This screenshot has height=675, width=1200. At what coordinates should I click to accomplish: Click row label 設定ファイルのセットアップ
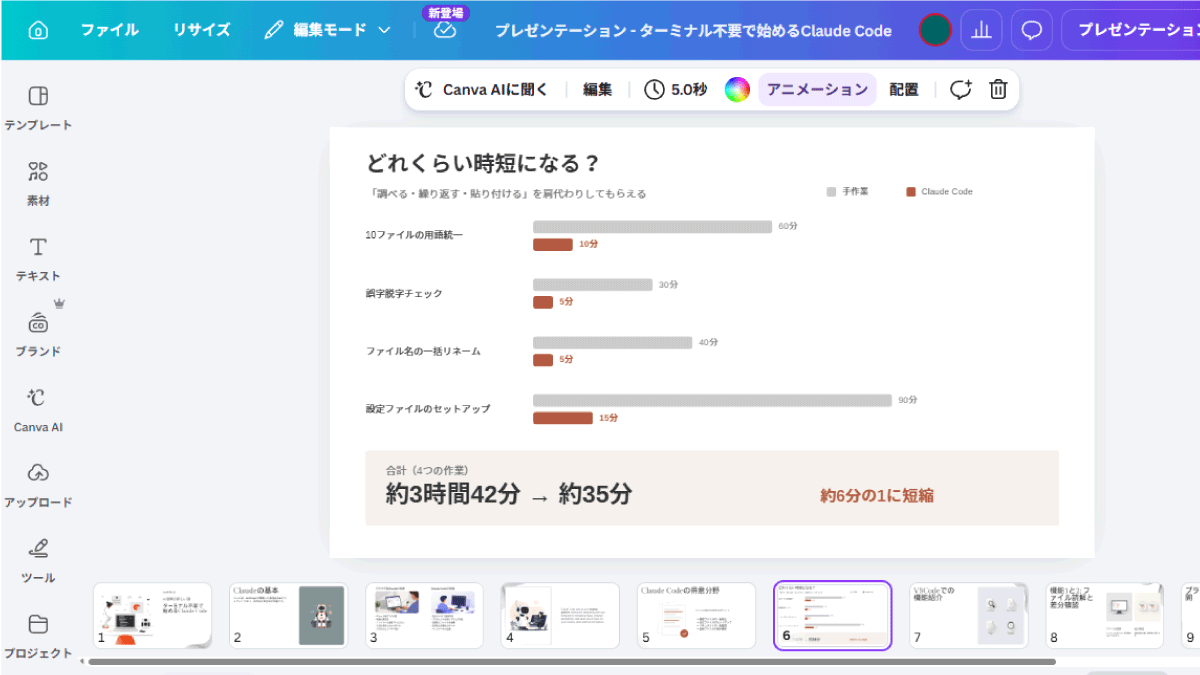point(428,409)
